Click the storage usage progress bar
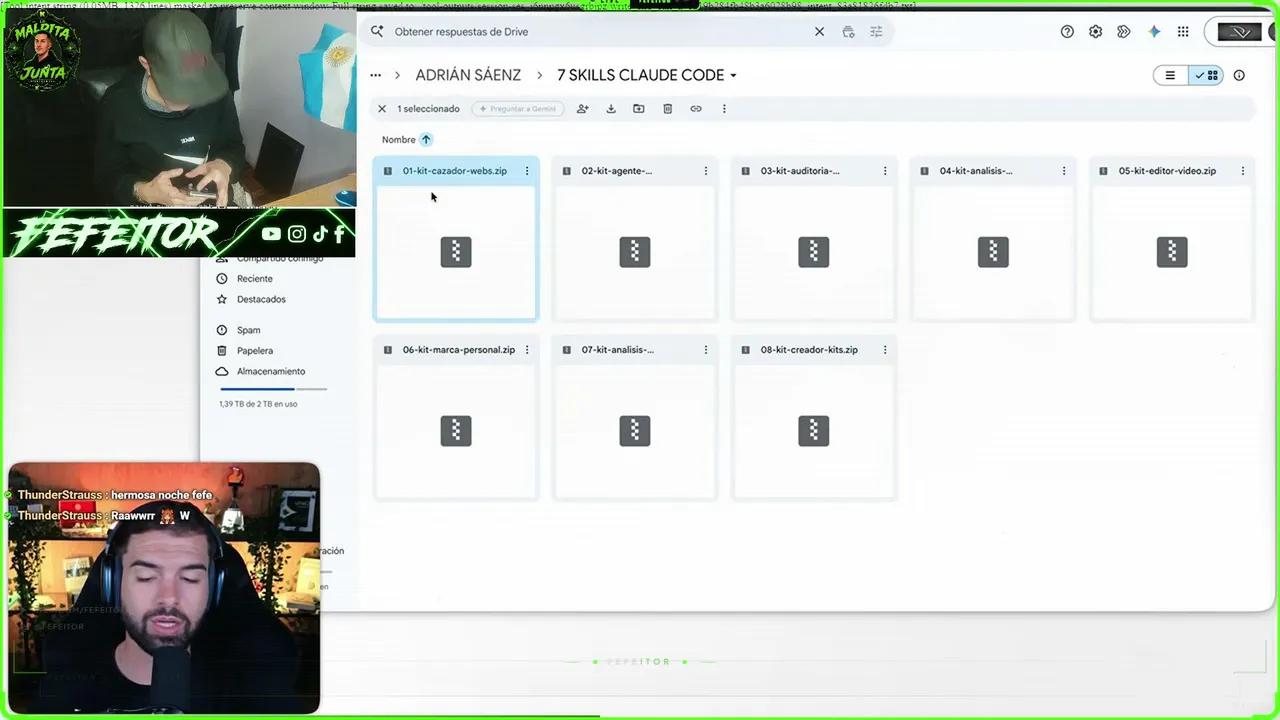1280x720 pixels. [x=273, y=389]
